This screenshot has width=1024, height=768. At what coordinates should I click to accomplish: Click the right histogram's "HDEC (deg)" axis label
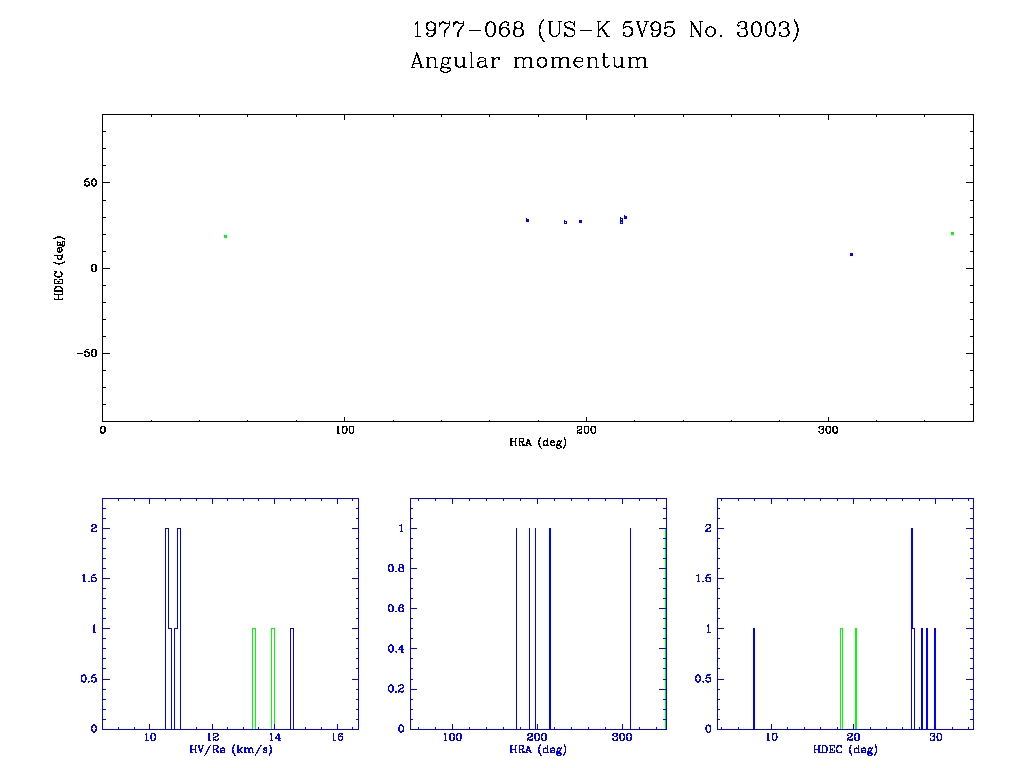845,749
